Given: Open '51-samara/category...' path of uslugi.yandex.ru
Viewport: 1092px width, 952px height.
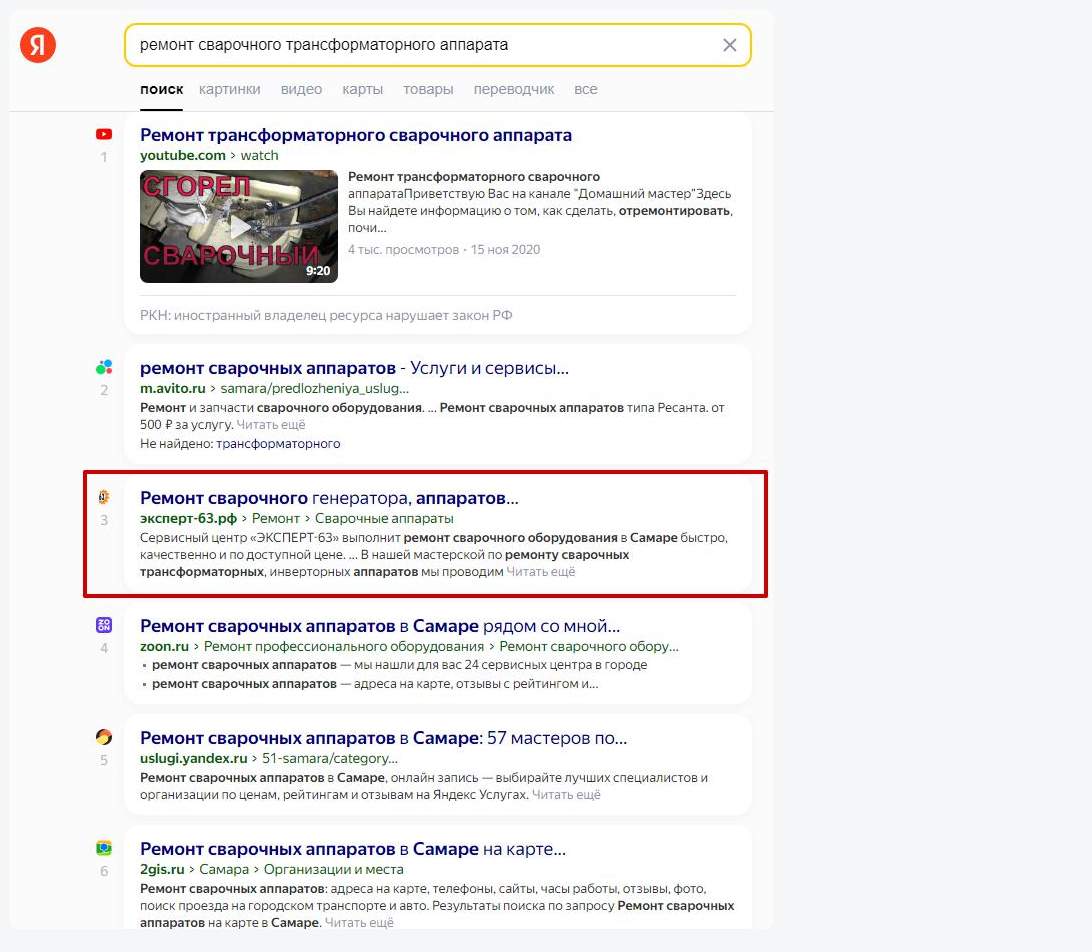Looking at the screenshot, I should tap(330, 758).
